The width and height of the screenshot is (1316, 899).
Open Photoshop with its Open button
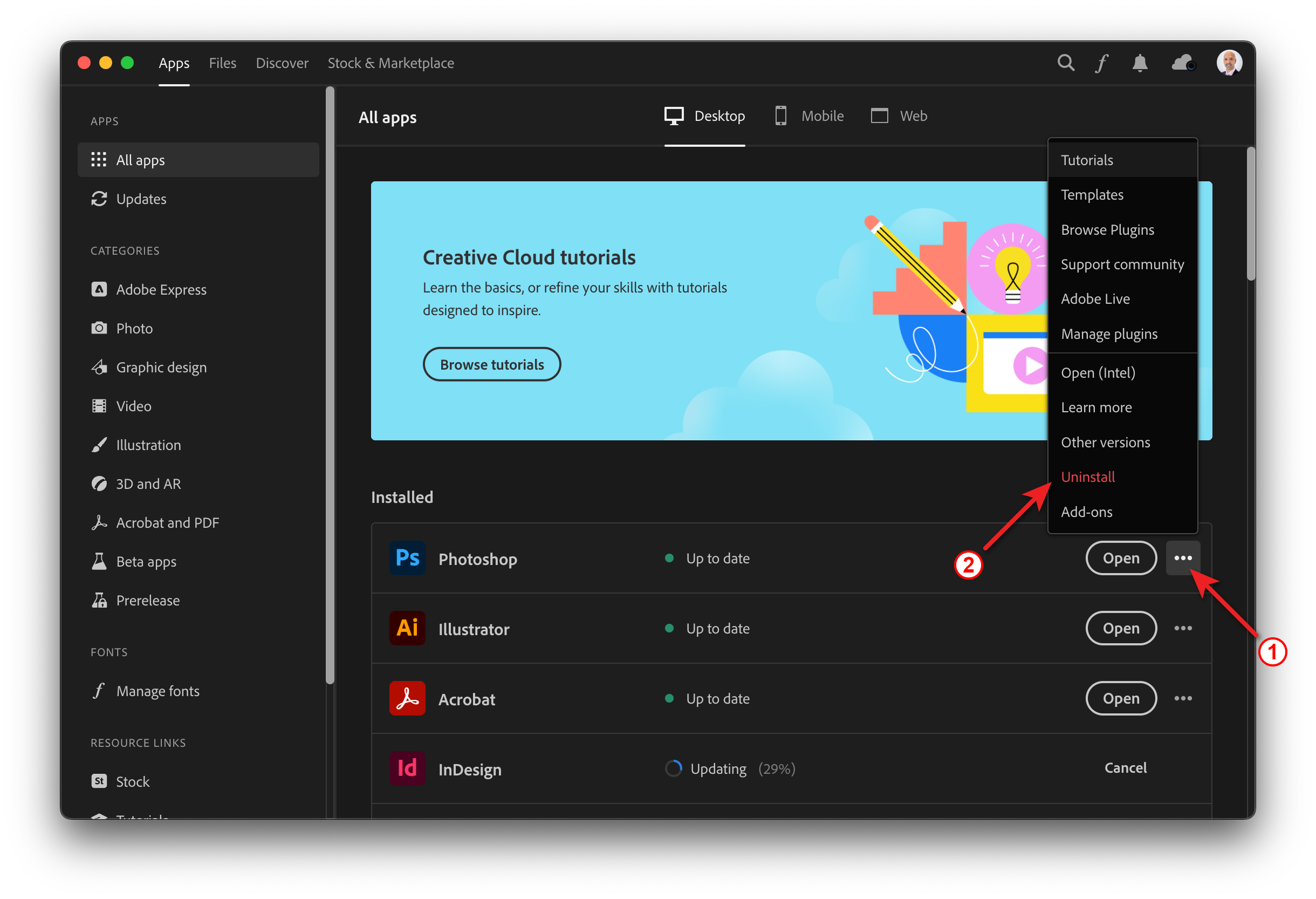click(x=1121, y=559)
